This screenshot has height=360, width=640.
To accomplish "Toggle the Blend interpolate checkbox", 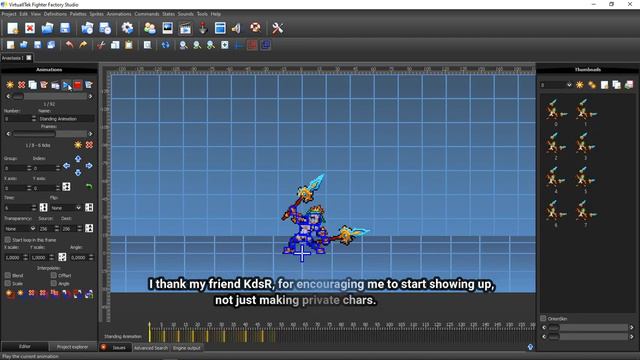I will (7, 276).
